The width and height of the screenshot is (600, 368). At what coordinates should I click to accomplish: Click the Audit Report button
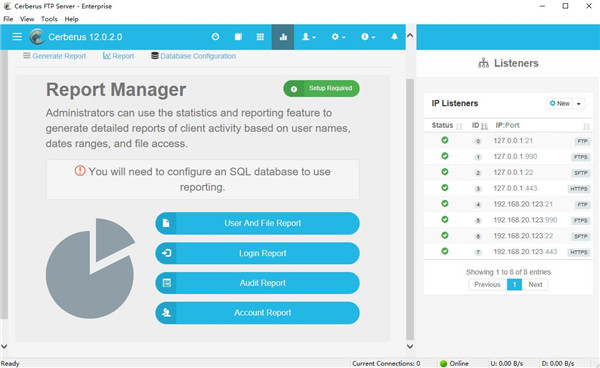point(257,283)
